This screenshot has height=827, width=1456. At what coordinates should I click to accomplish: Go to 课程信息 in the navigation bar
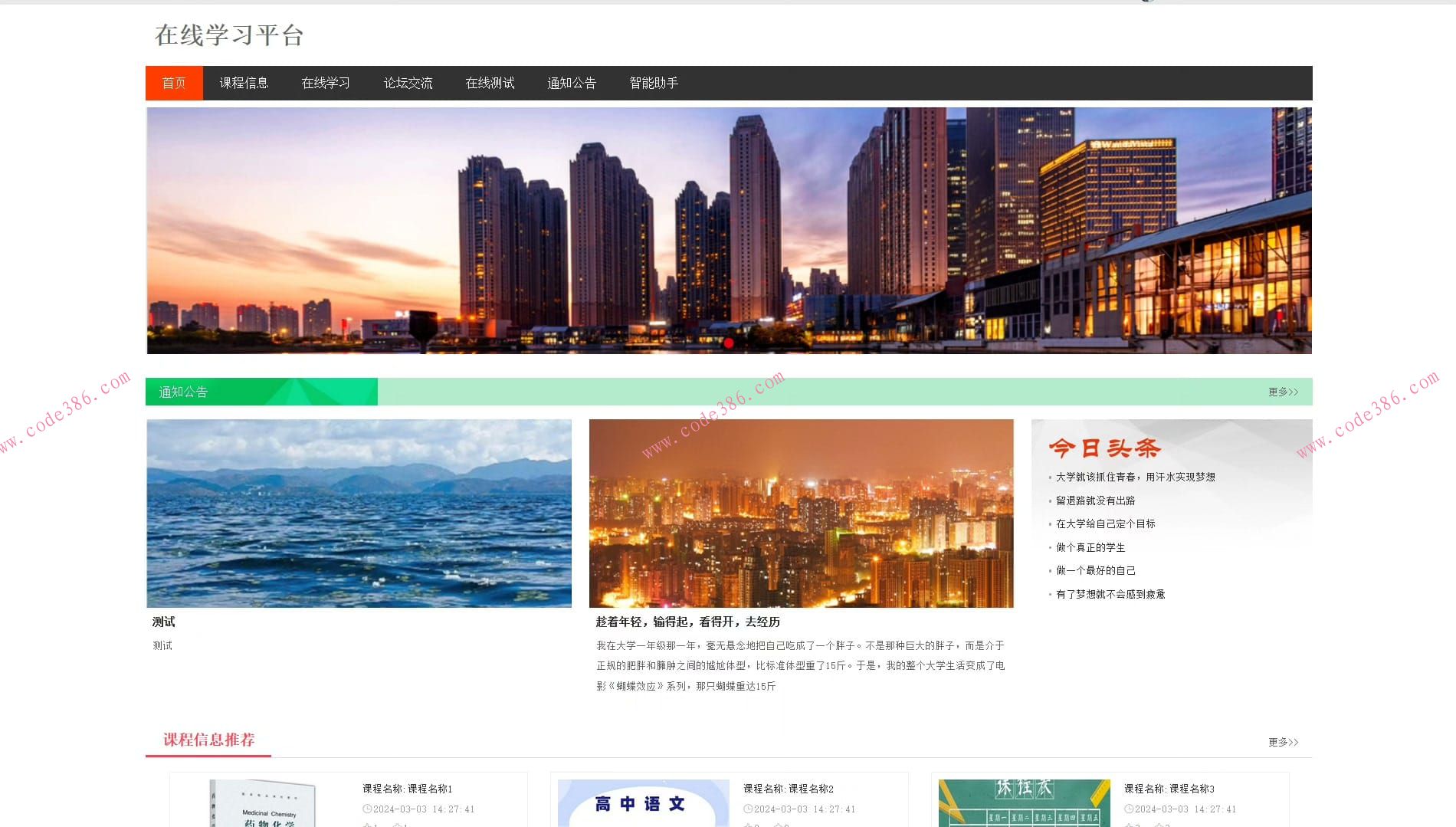tap(244, 83)
